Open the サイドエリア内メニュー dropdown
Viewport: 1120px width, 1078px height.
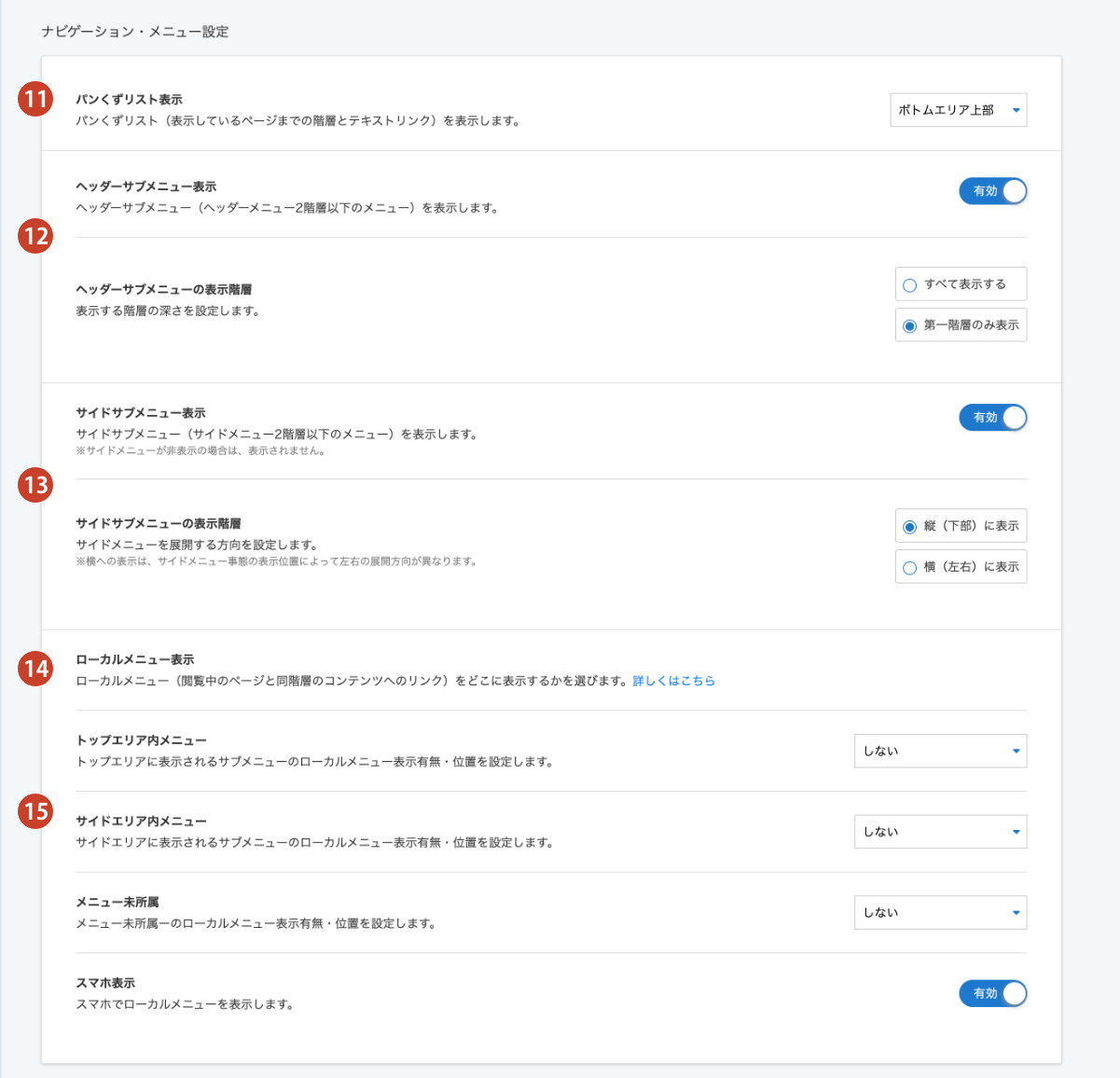coord(940,832)
